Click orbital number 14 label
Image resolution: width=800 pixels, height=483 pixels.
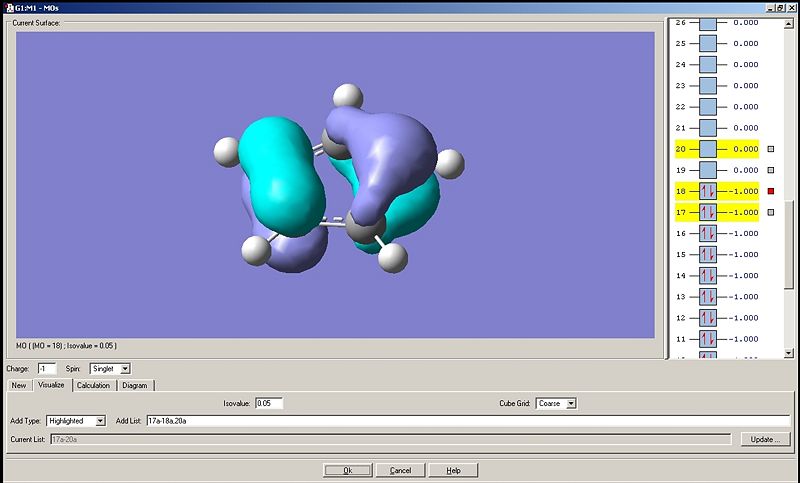tap(681, 275)
